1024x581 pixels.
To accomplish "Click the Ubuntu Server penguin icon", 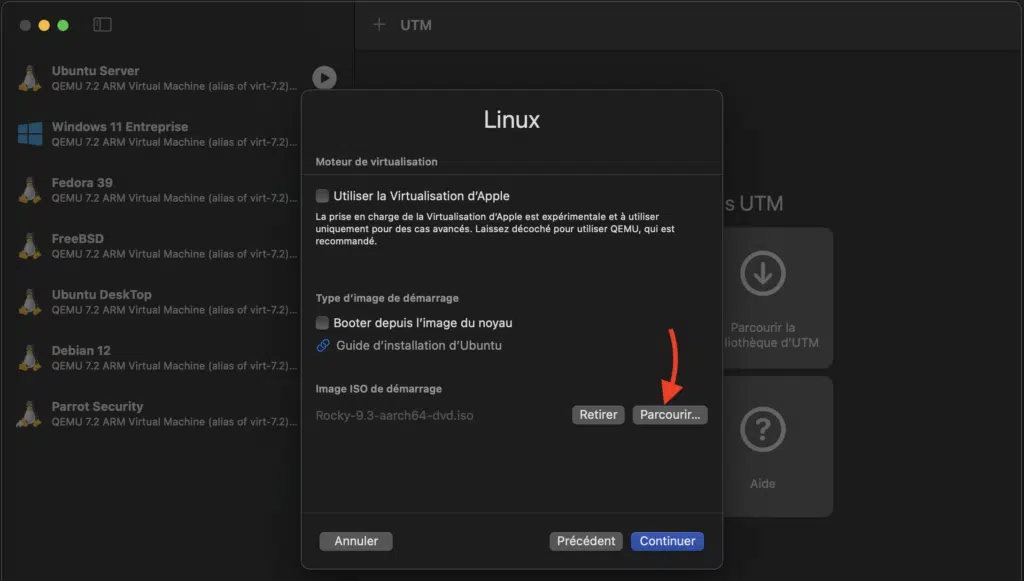I will (29, 78).
